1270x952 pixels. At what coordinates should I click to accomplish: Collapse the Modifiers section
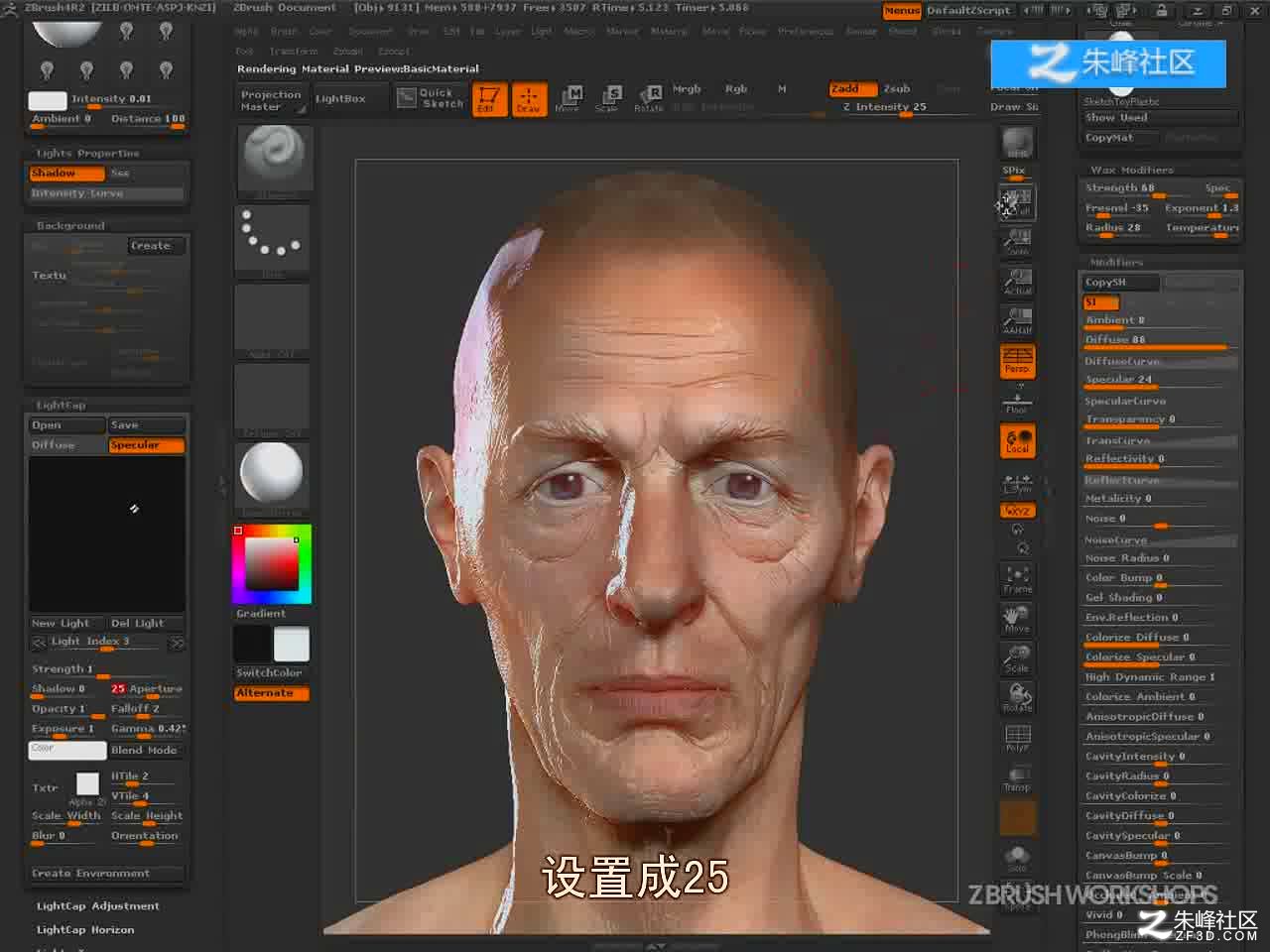pos(1116,263)
